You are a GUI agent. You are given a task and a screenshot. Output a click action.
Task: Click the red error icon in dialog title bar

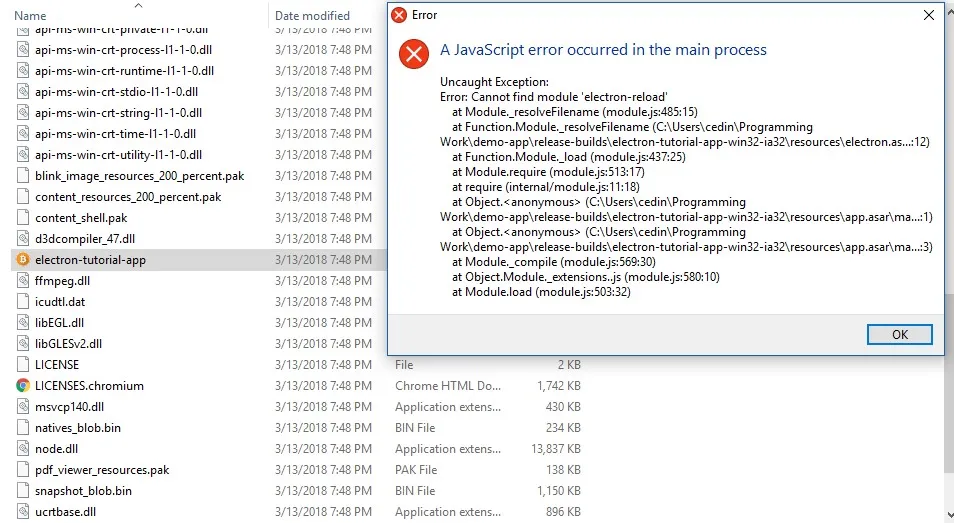399,15
